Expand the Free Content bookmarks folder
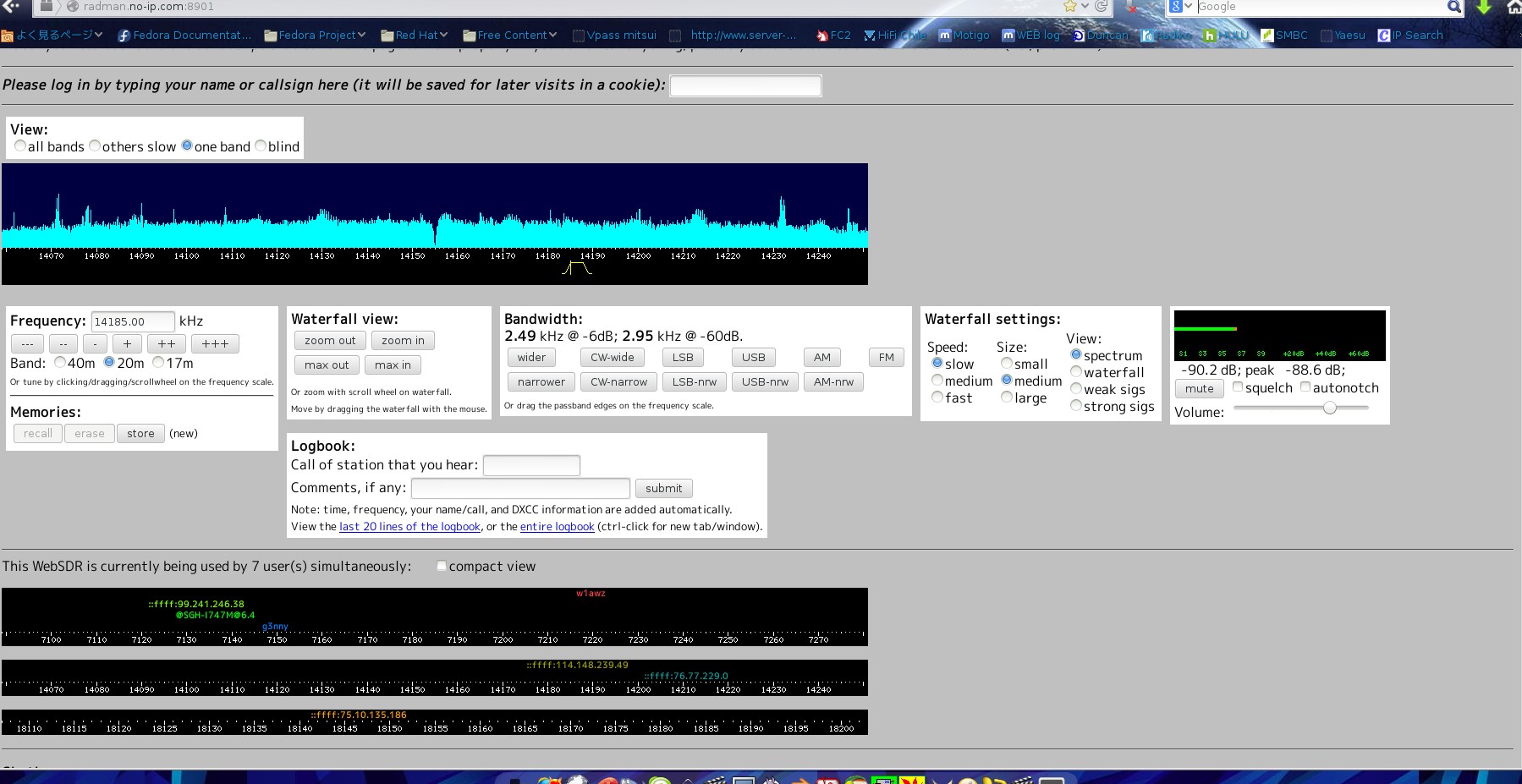Viewport: 1522px width, 784px height. (510, 36)
